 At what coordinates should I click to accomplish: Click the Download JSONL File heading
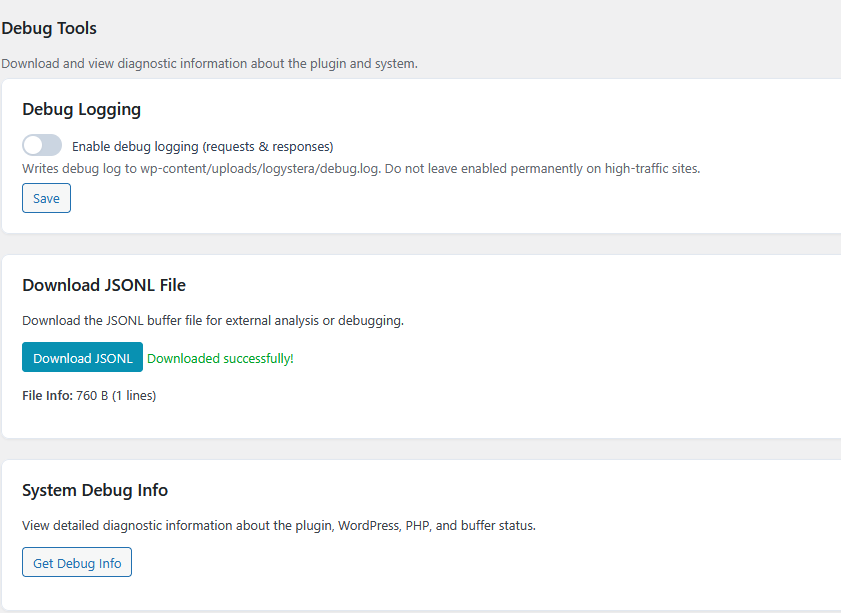(x=104, y=285)
